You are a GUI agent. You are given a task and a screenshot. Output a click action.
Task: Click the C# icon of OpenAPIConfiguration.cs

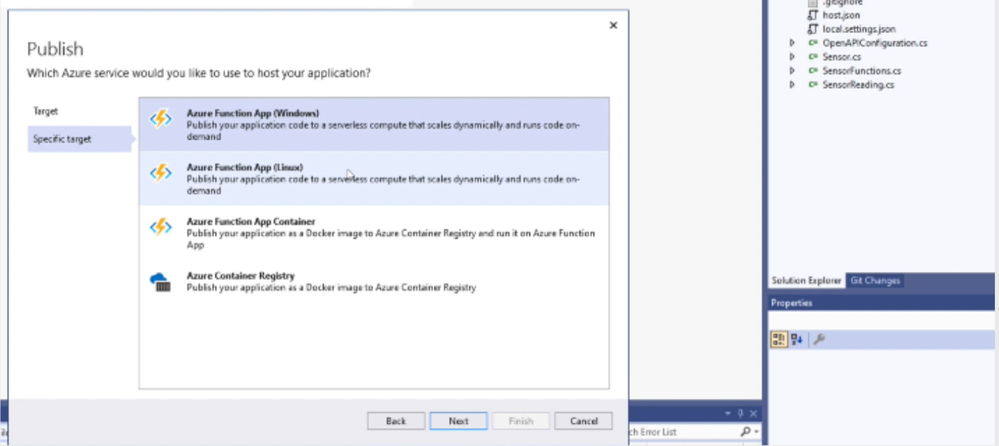click(813, 43)
